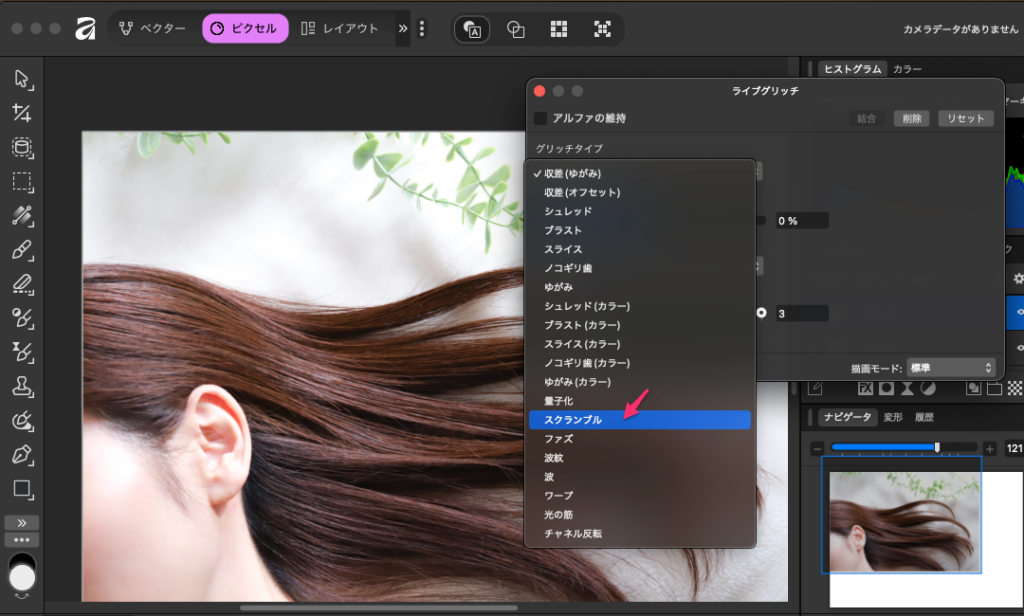Switch to the カラー panel tab

coord(907,69)
